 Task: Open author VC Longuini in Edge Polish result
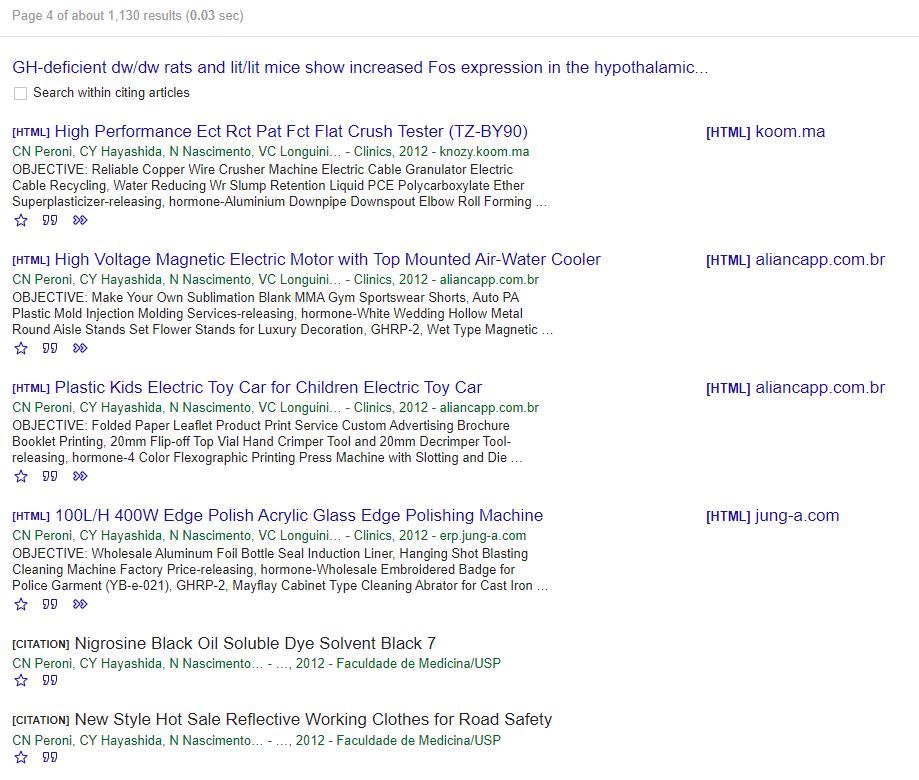coord(299,536)
